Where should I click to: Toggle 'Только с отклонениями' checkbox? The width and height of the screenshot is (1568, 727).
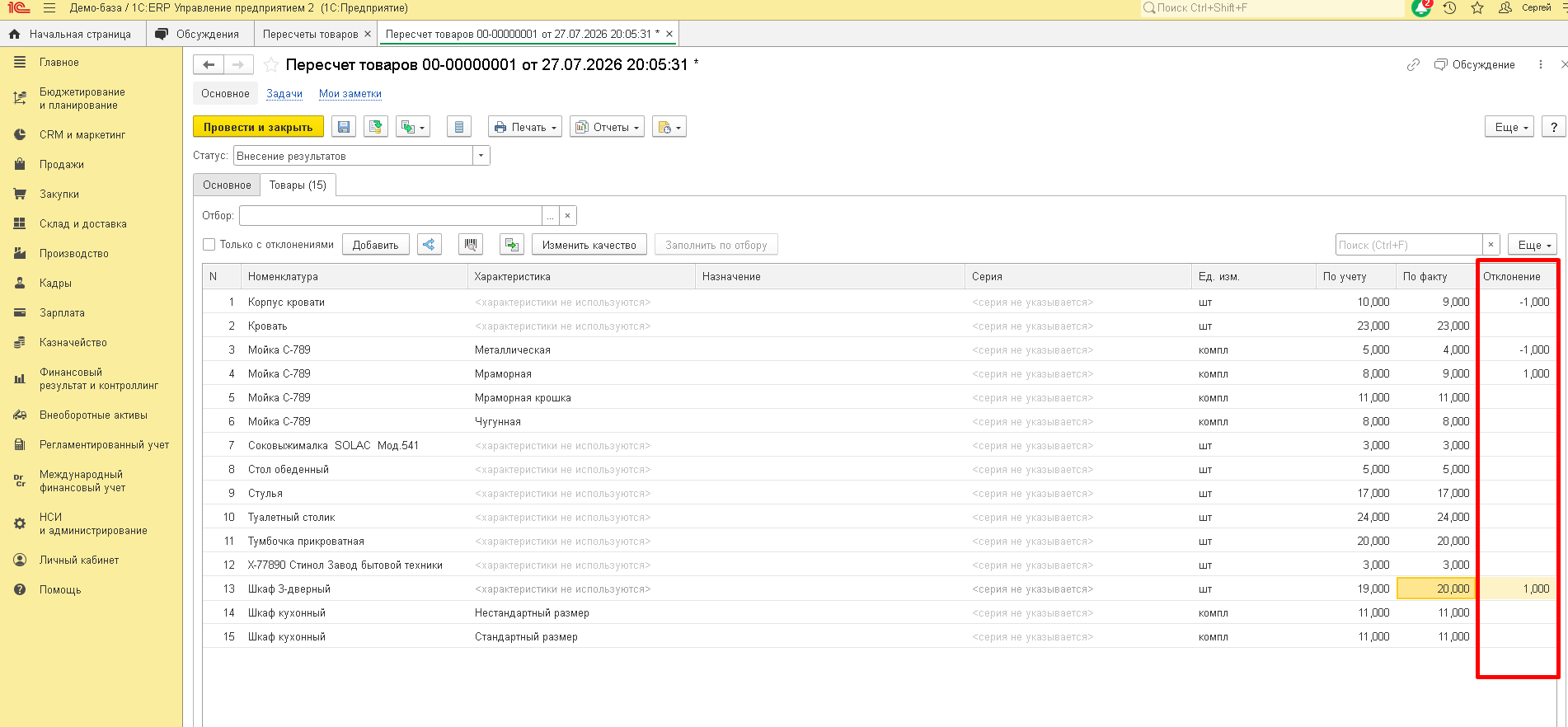(209, 245)
